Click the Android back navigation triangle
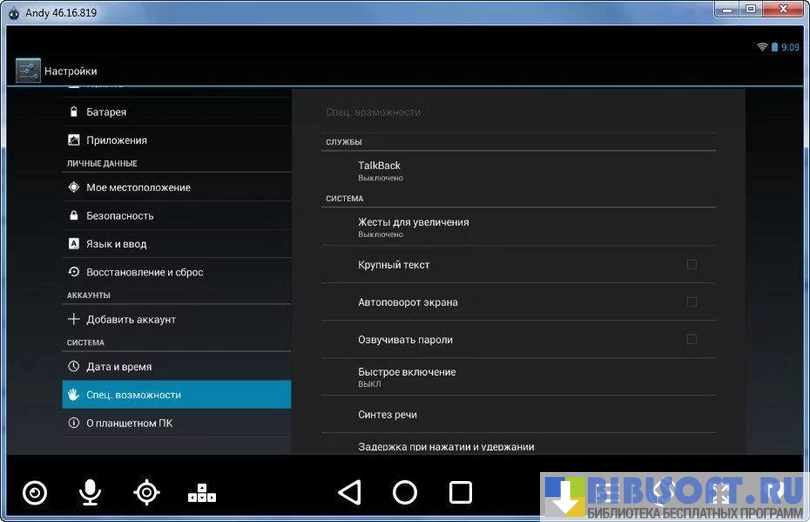 (x=349, y=492)
